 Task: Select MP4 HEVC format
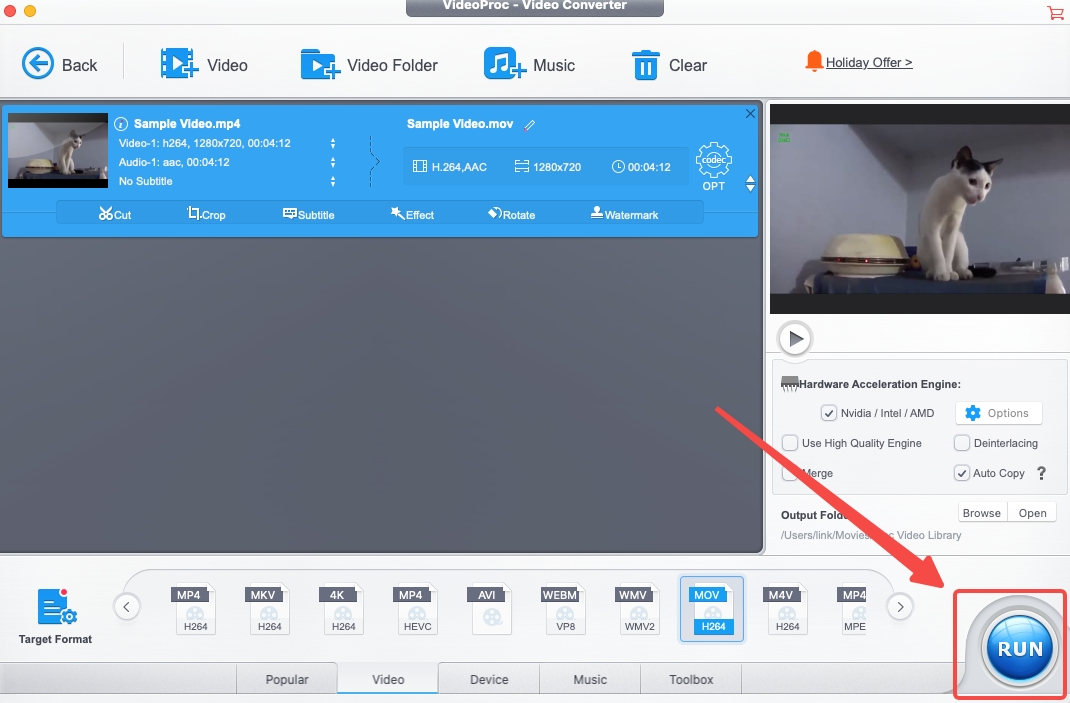click(x=415, y=609)
